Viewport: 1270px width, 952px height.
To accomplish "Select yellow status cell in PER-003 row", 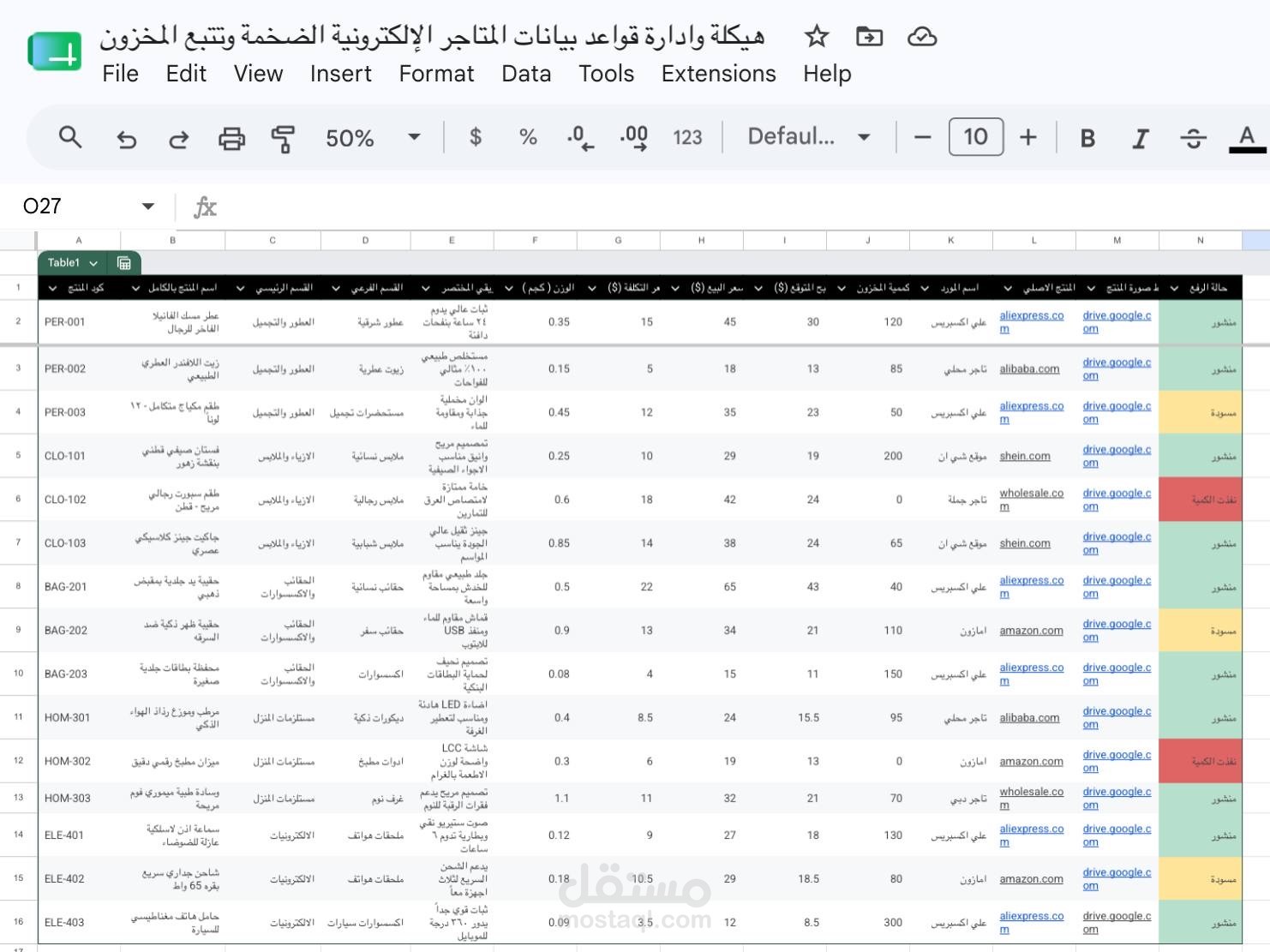I will coord(1201,412).
